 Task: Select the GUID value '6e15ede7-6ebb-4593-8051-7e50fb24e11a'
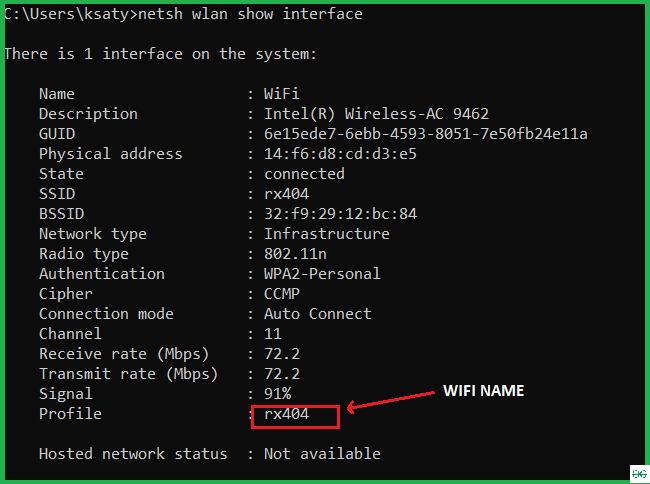click(x=426, y=134)
